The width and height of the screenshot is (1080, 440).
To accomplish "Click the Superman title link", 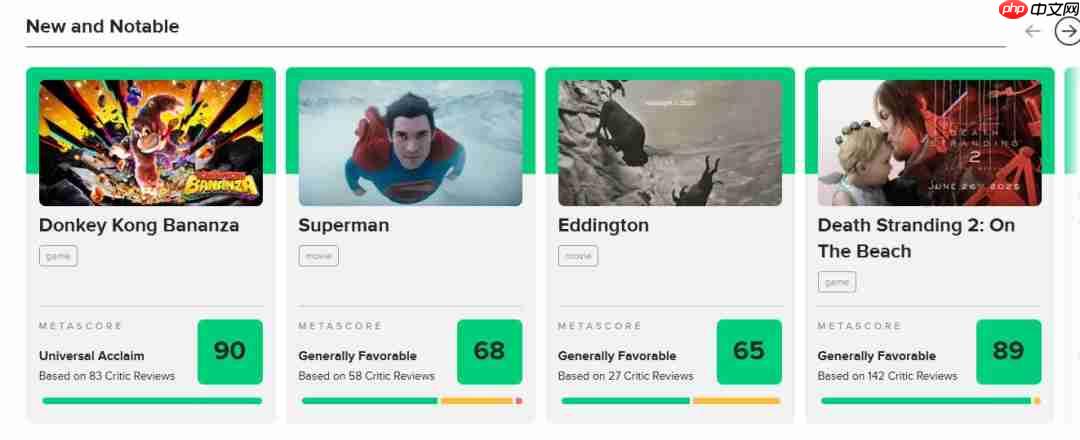I will pyautogui.click(x=344, y=225).
